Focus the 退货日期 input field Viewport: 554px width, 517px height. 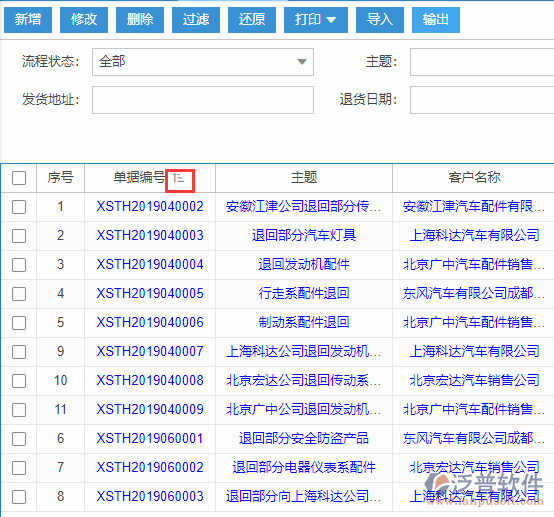pyautogui.click(x=482, y=100)
